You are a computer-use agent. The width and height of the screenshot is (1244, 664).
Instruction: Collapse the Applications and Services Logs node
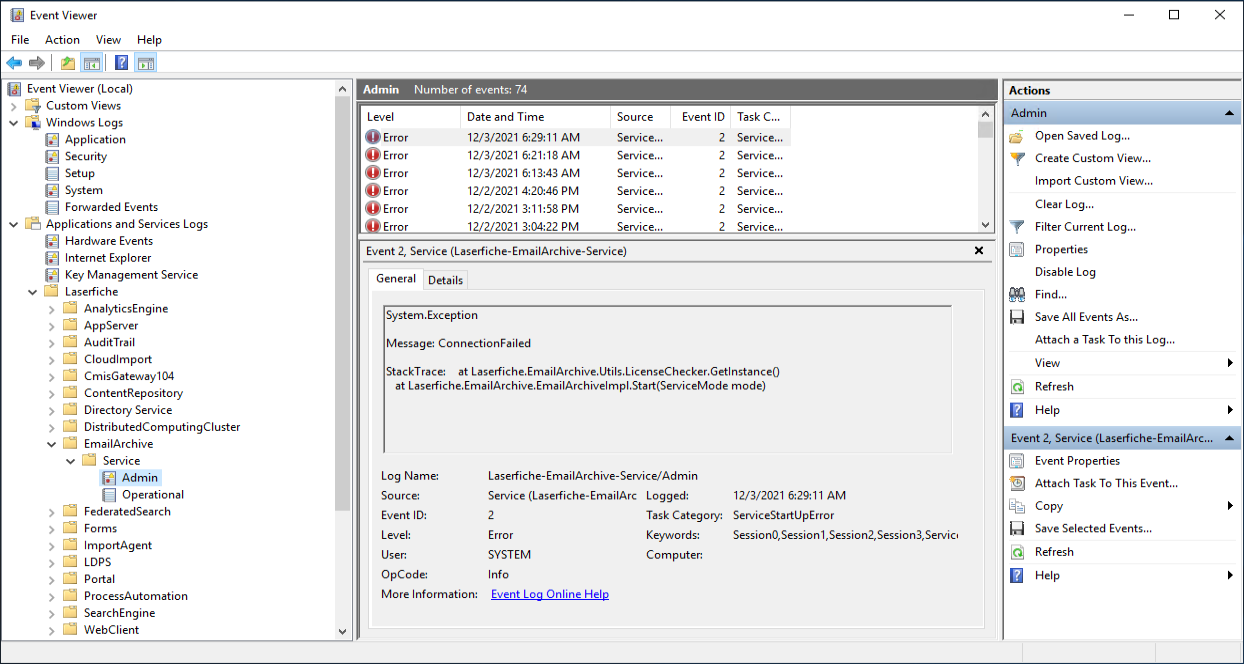14,224
